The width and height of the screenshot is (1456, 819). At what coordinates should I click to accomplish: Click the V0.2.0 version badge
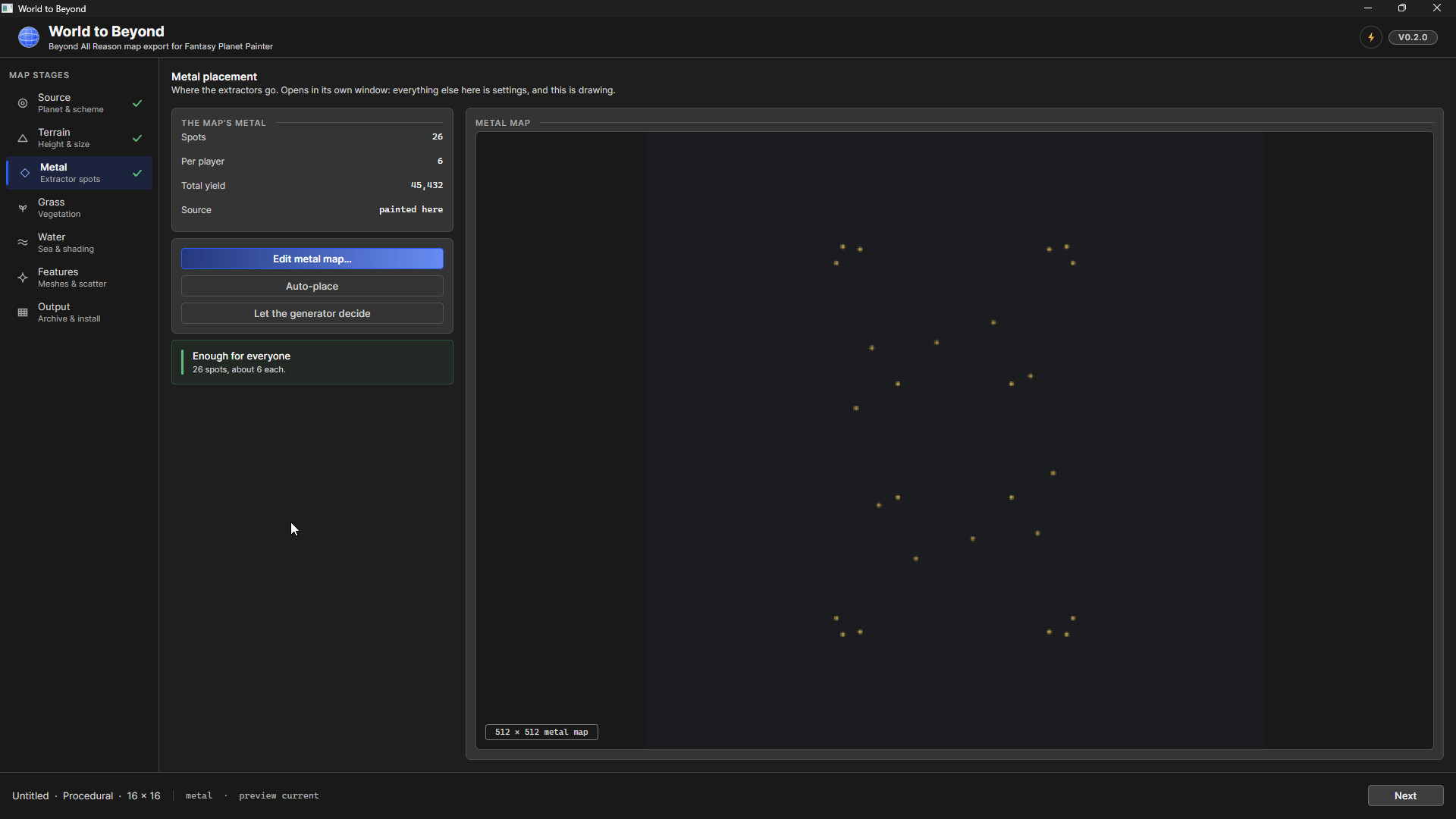coord(1413,37)
